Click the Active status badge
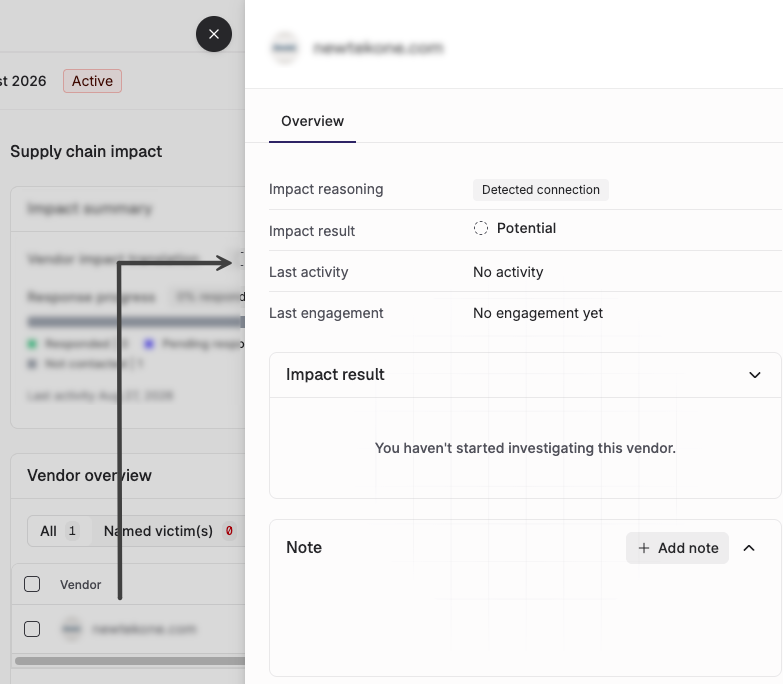Screen dimensions: 783x684 click(x=92, y=81)
